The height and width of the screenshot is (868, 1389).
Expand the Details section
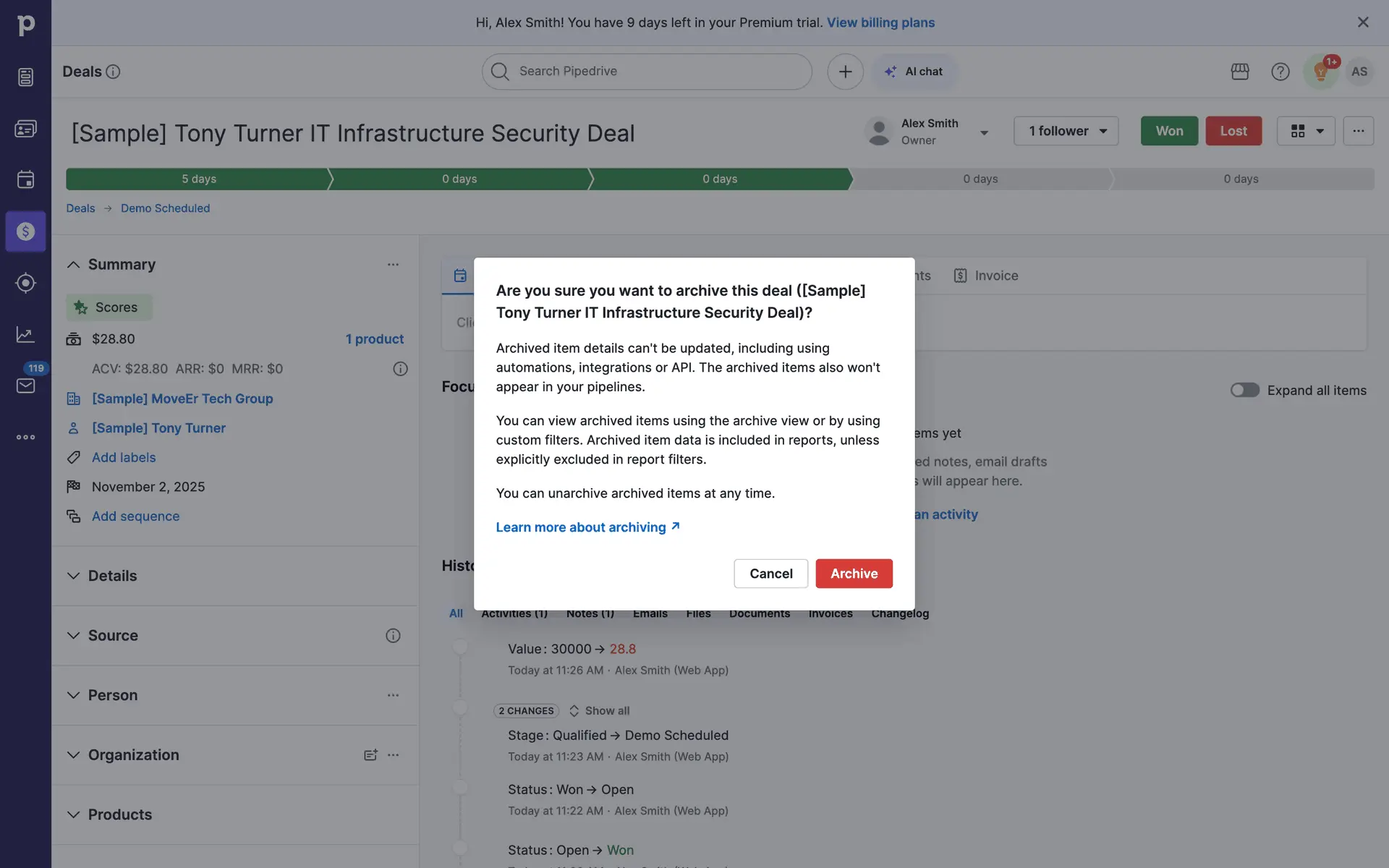click(x=112, y=576)
